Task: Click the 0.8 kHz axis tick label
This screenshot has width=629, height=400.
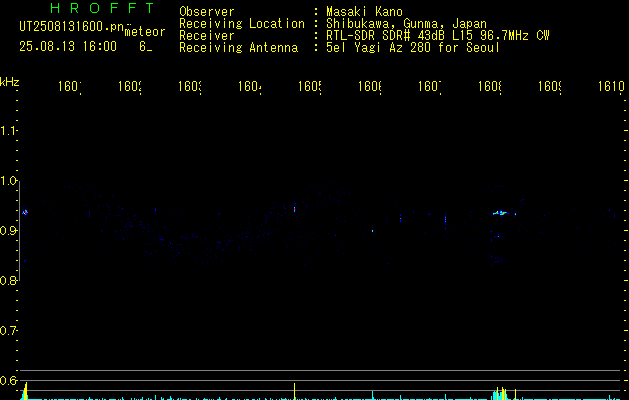Action: click(8, 281)
